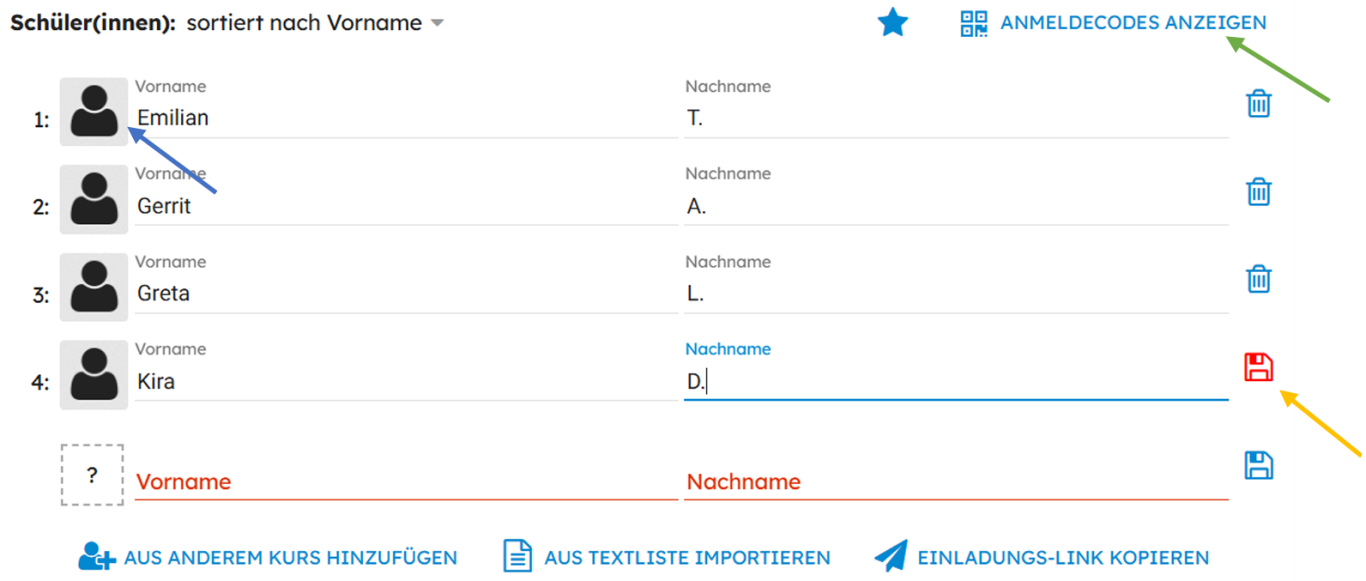The width and height of the screenshot is (1366, 581).
Task: Click Kira's profile avatar
Action: click(94, 375)
